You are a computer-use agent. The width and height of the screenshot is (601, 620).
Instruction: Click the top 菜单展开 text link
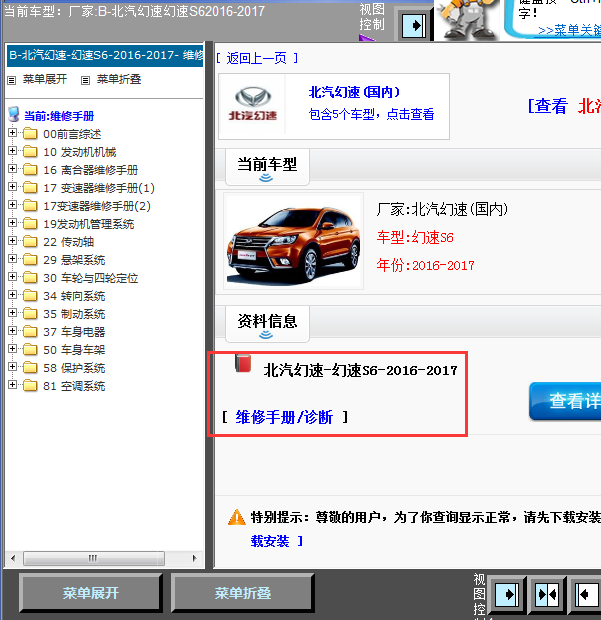[45, 79]
